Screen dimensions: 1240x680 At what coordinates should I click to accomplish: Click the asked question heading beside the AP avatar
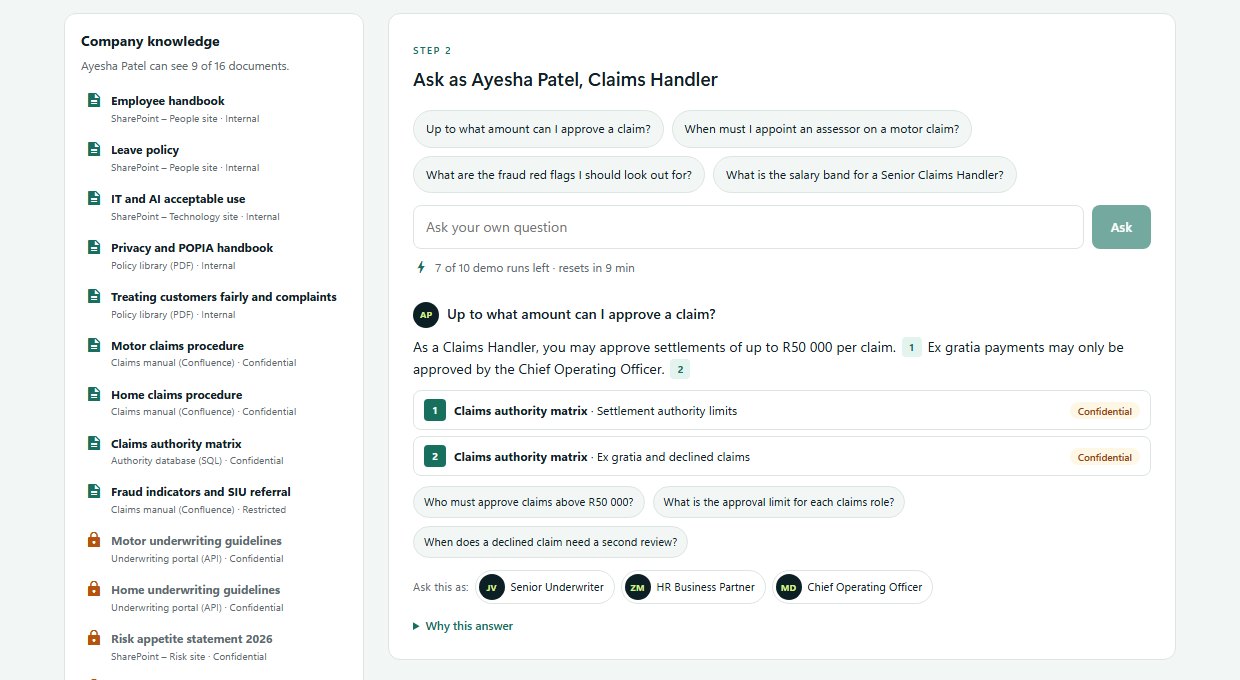click(x=581, y=314)
